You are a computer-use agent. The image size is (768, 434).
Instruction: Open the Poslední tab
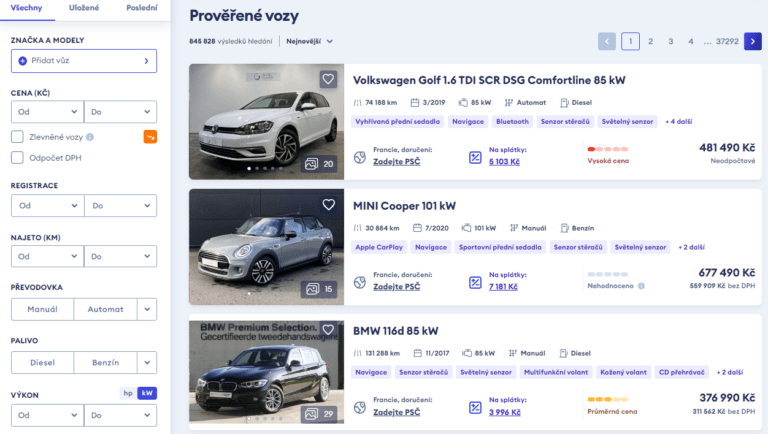point(141,7)
